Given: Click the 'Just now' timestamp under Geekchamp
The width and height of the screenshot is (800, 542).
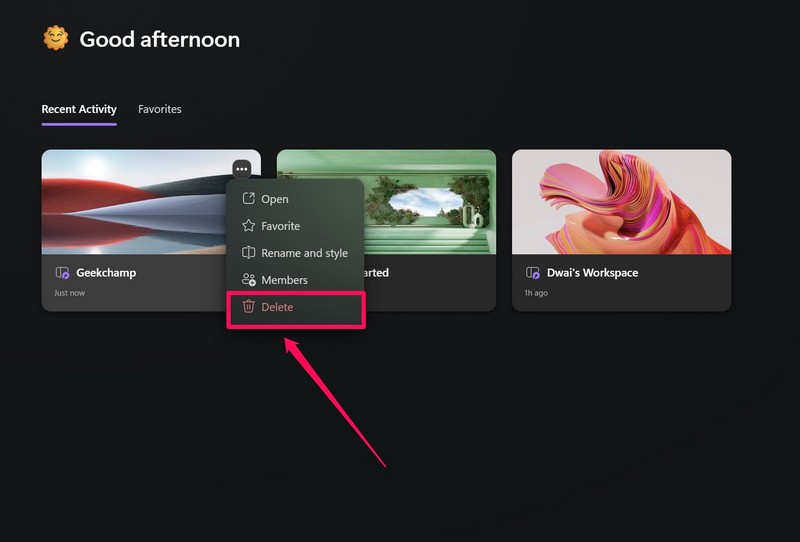Looking at the screenshot, I should (x=68, y=294).
